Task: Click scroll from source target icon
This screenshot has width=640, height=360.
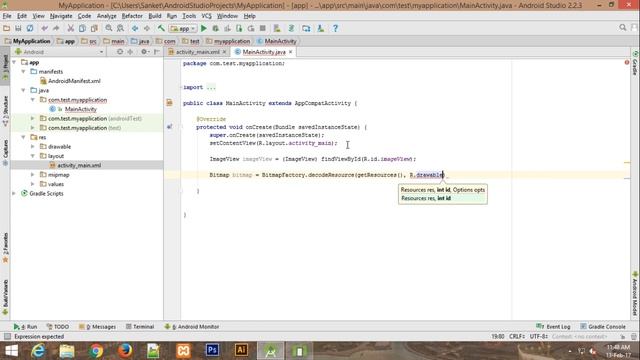Action: pyautogui.click(x=120, y=52)
